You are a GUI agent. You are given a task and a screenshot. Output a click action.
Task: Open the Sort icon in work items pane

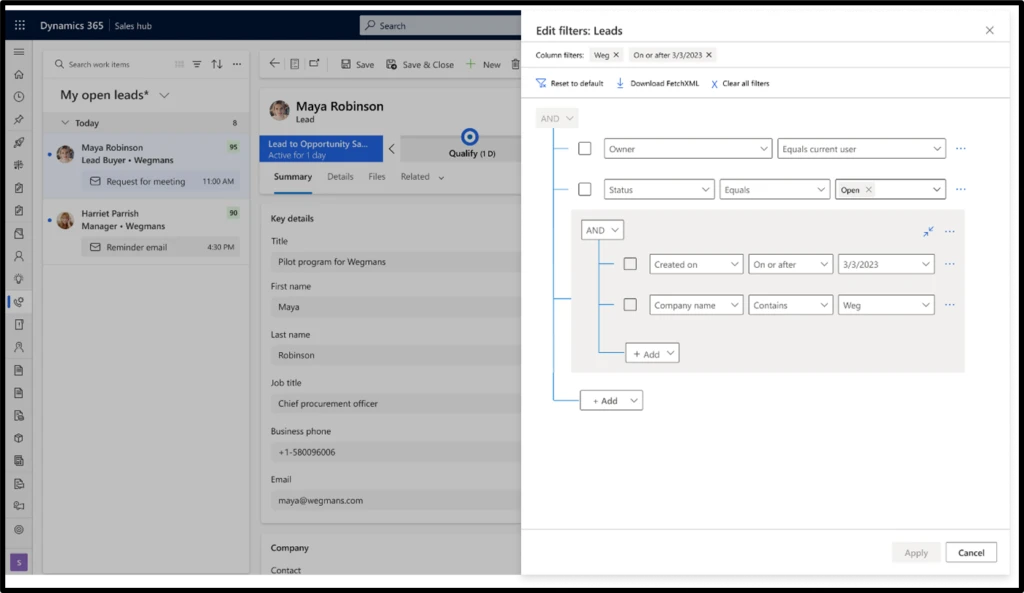216,63
